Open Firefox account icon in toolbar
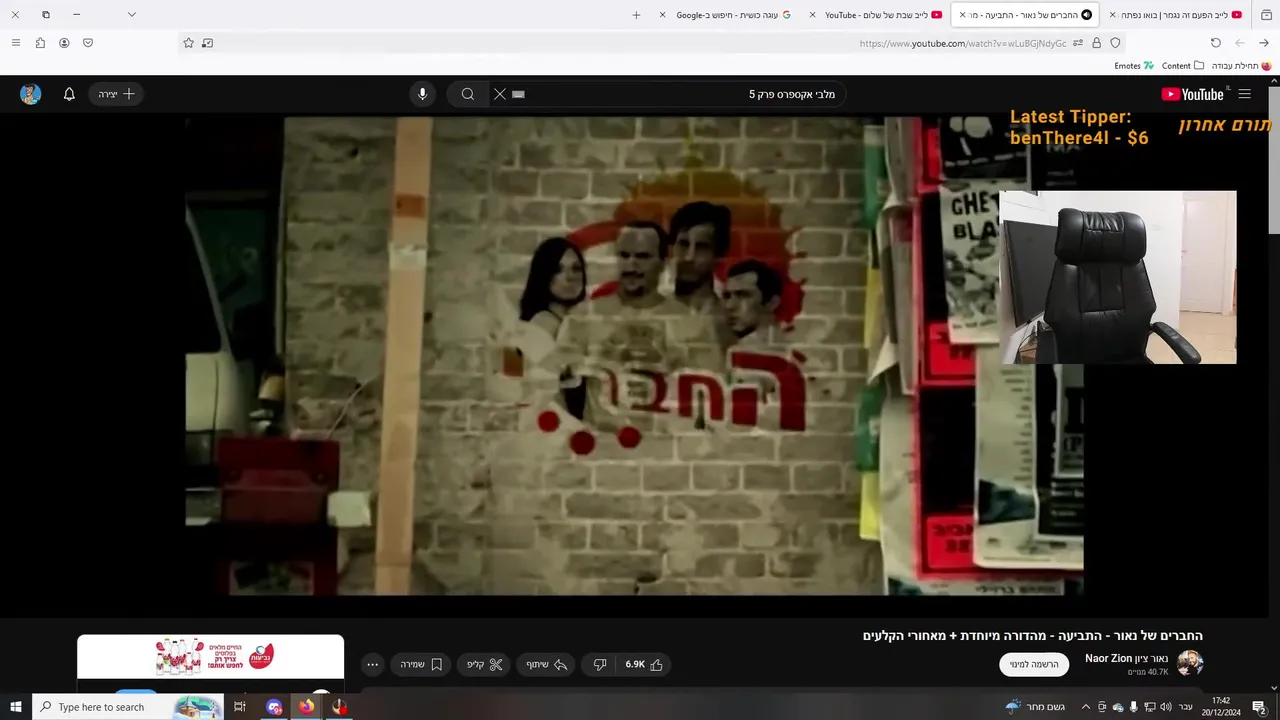The width and height of the screenshot is (1280, 720). (x=64, y=43)
